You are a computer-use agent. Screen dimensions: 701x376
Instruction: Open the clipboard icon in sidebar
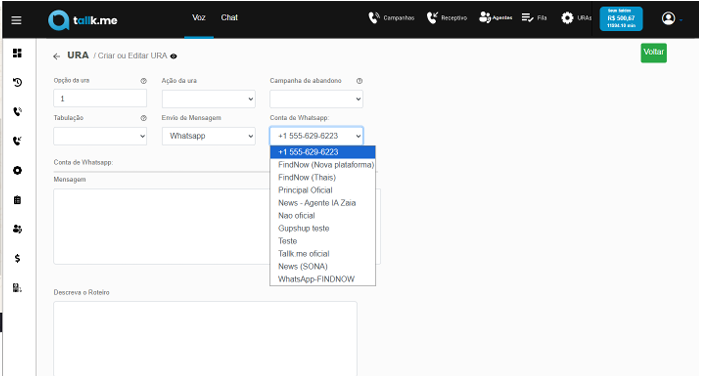[17, 200]
